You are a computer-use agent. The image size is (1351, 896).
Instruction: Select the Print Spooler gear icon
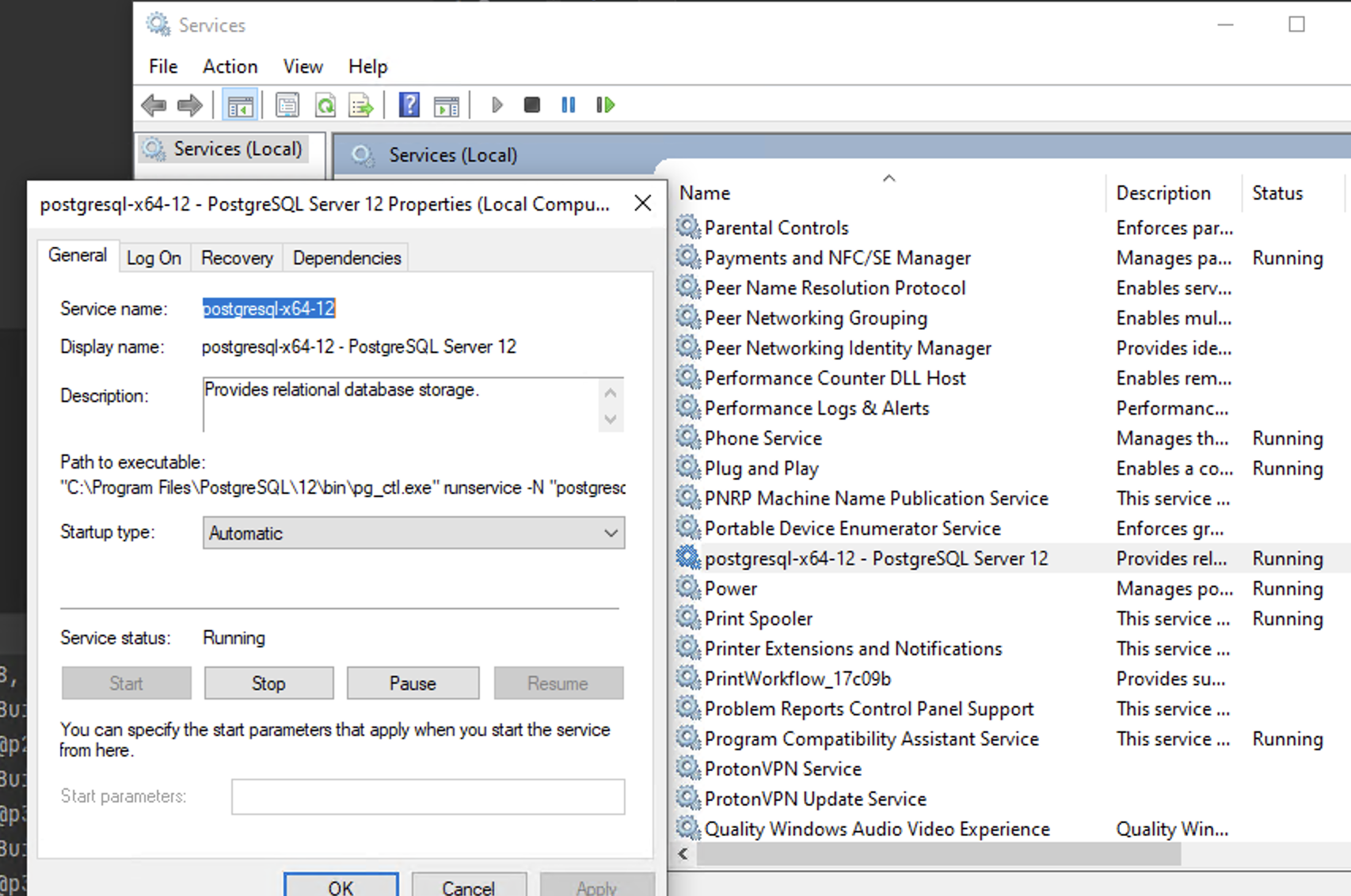coord(688,618)
